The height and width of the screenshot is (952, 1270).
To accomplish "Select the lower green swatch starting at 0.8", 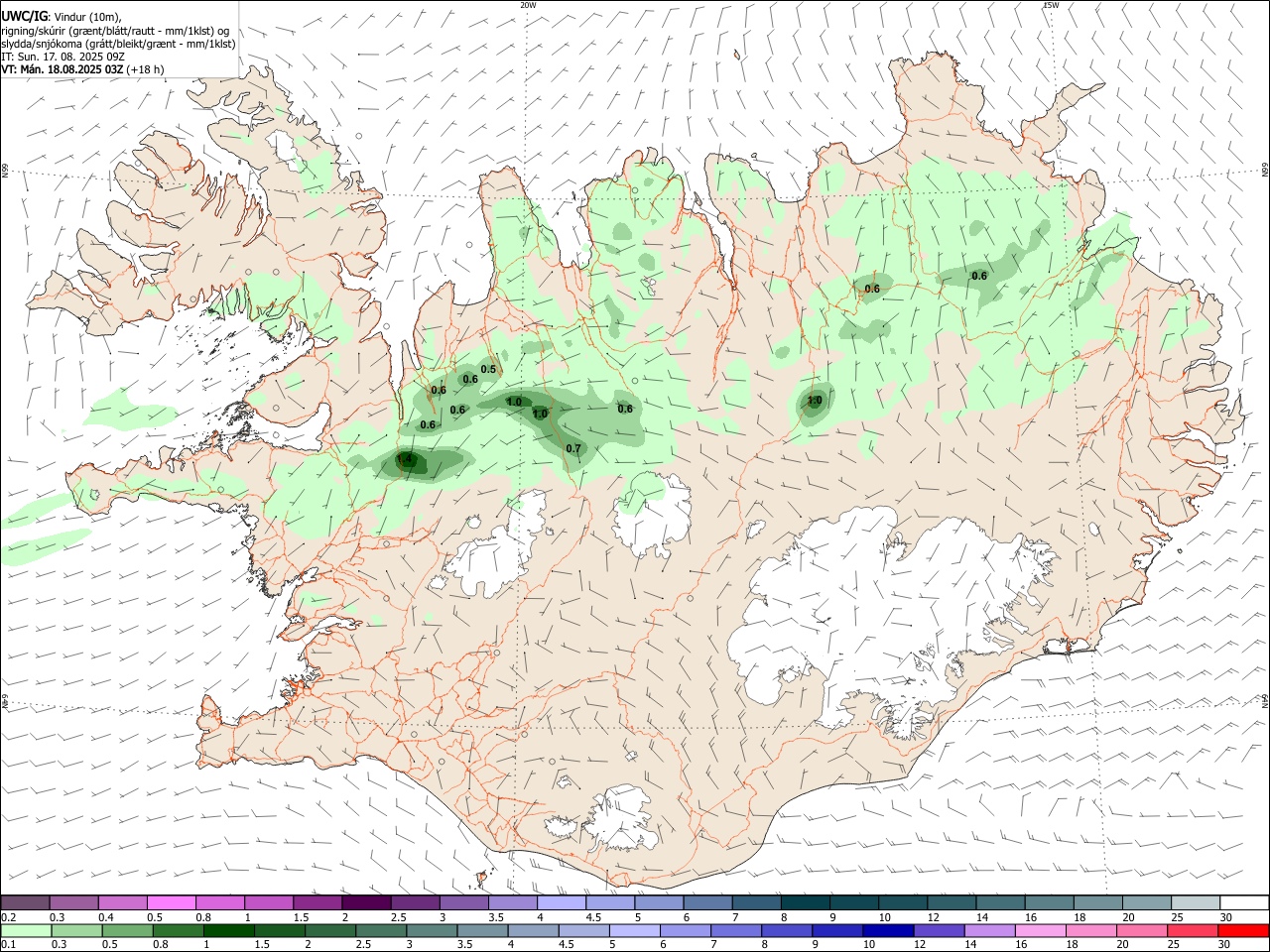I will [x=179, y=930].
